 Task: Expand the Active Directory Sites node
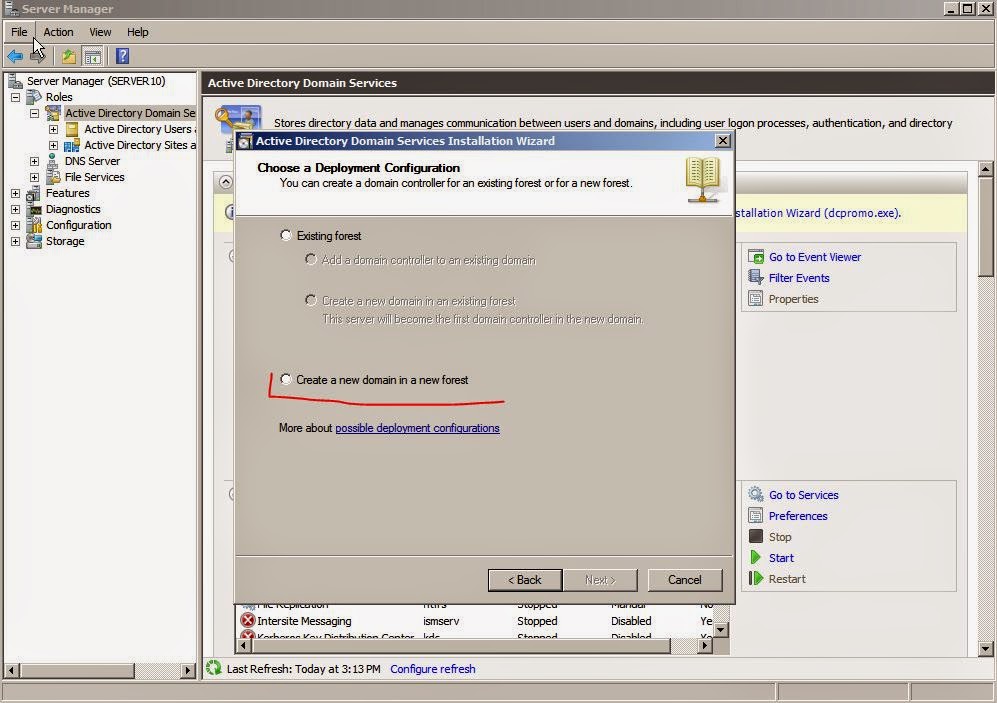[53, 146]
